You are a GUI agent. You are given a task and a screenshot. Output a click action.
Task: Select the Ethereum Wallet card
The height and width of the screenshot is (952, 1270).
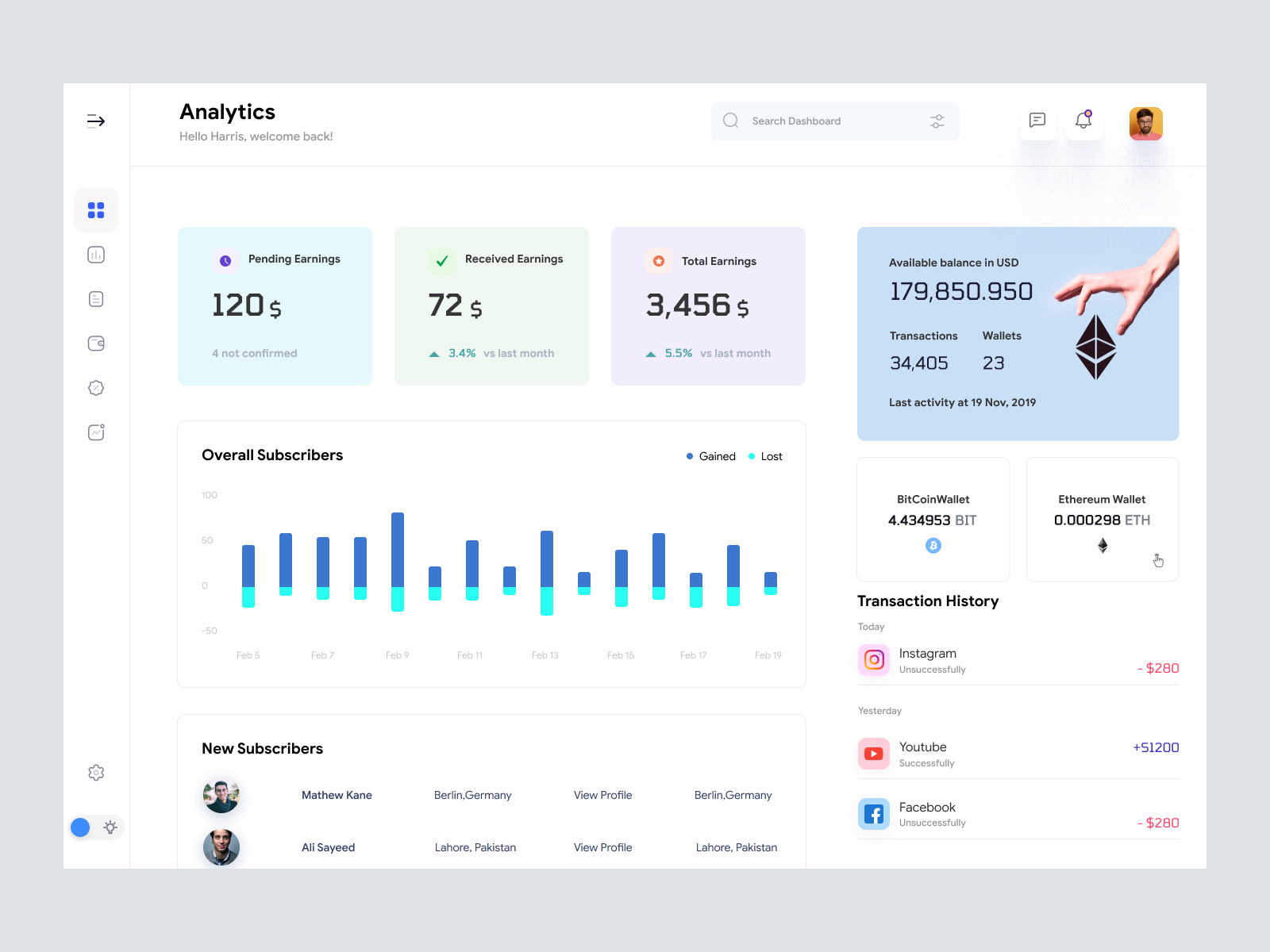1102,519
